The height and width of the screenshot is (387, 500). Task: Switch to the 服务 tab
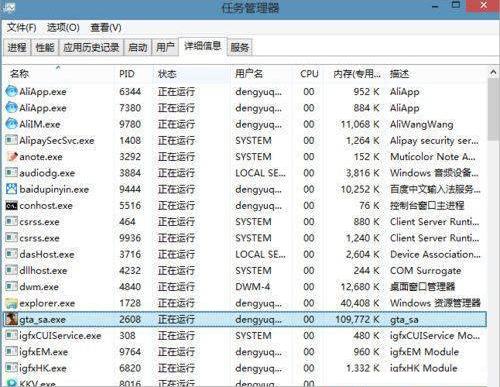[239, 47]
